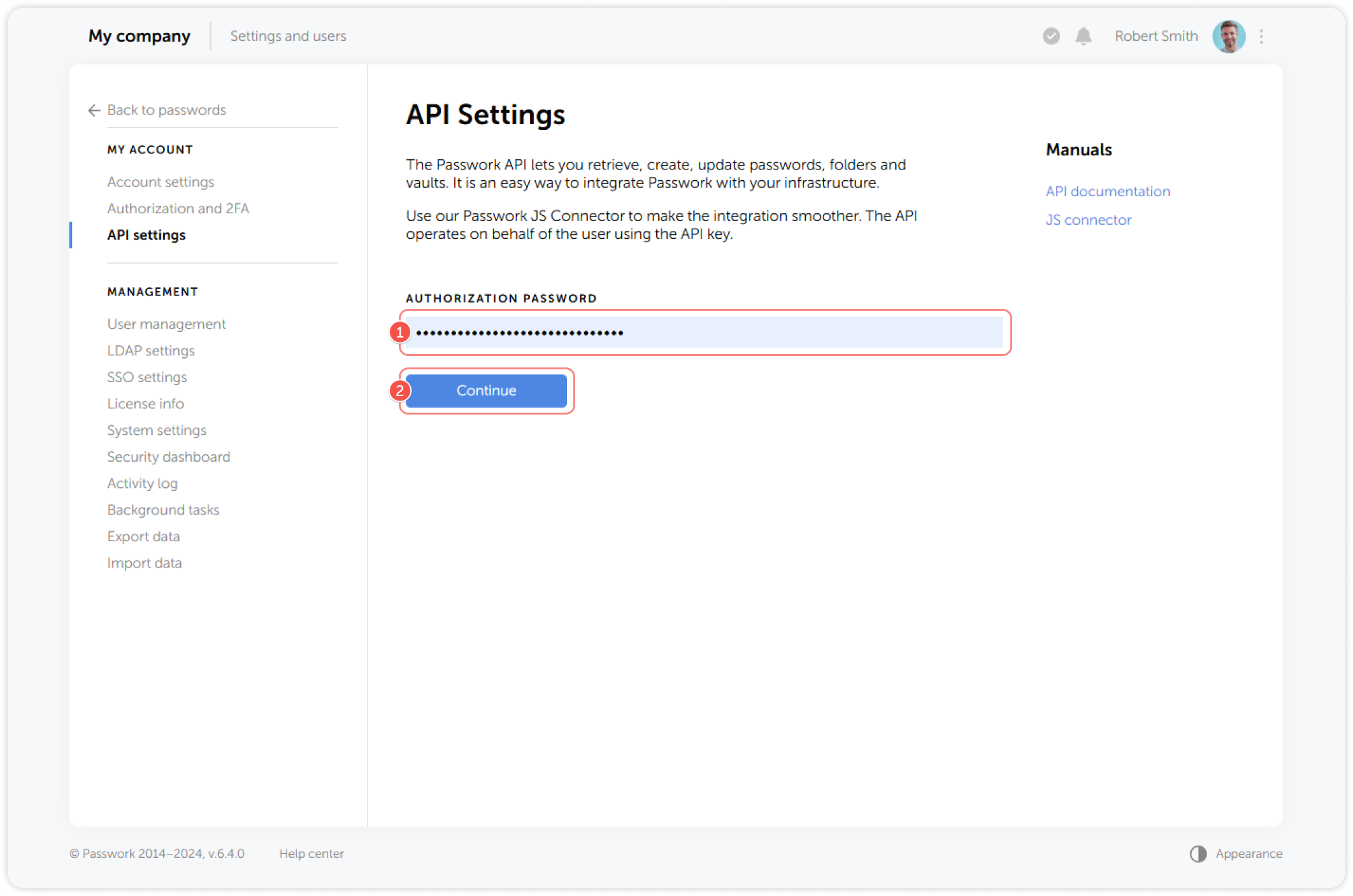Open the notifications bell icon
The image size is (1353, 896).
point(1083,36)
